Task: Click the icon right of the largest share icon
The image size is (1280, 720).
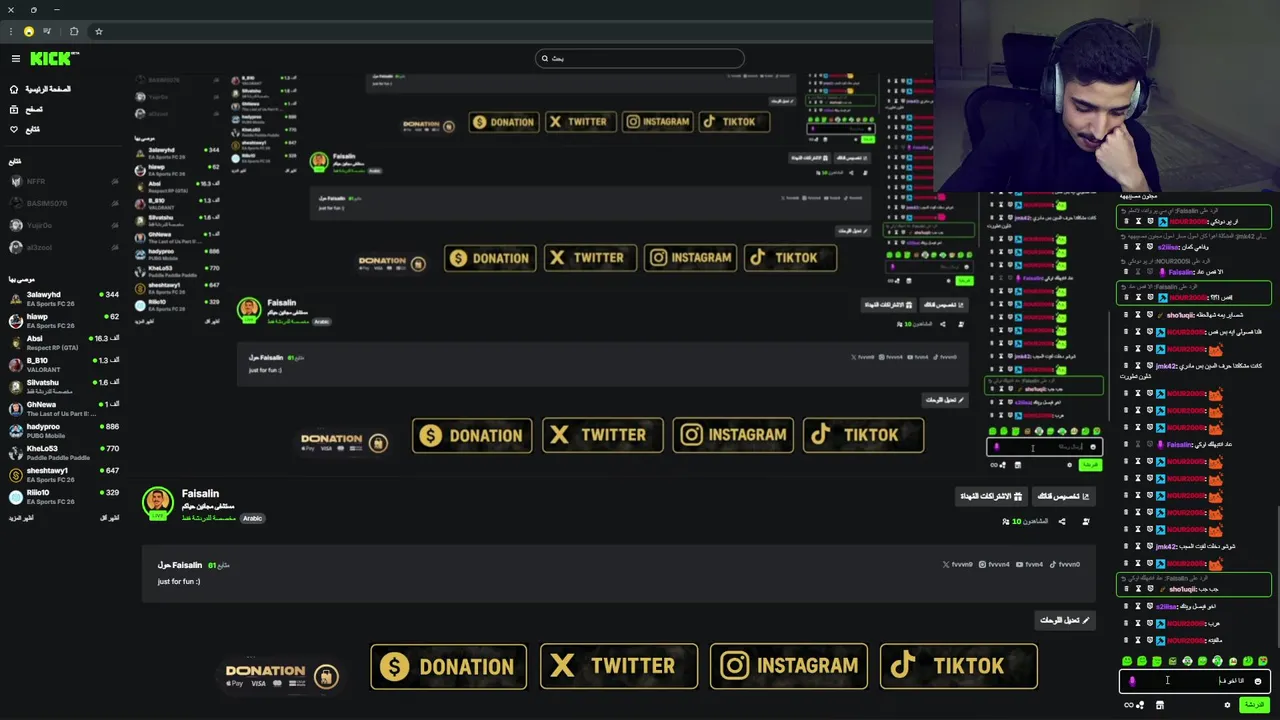Action: pyautogui.click(x=1086, y=521)
